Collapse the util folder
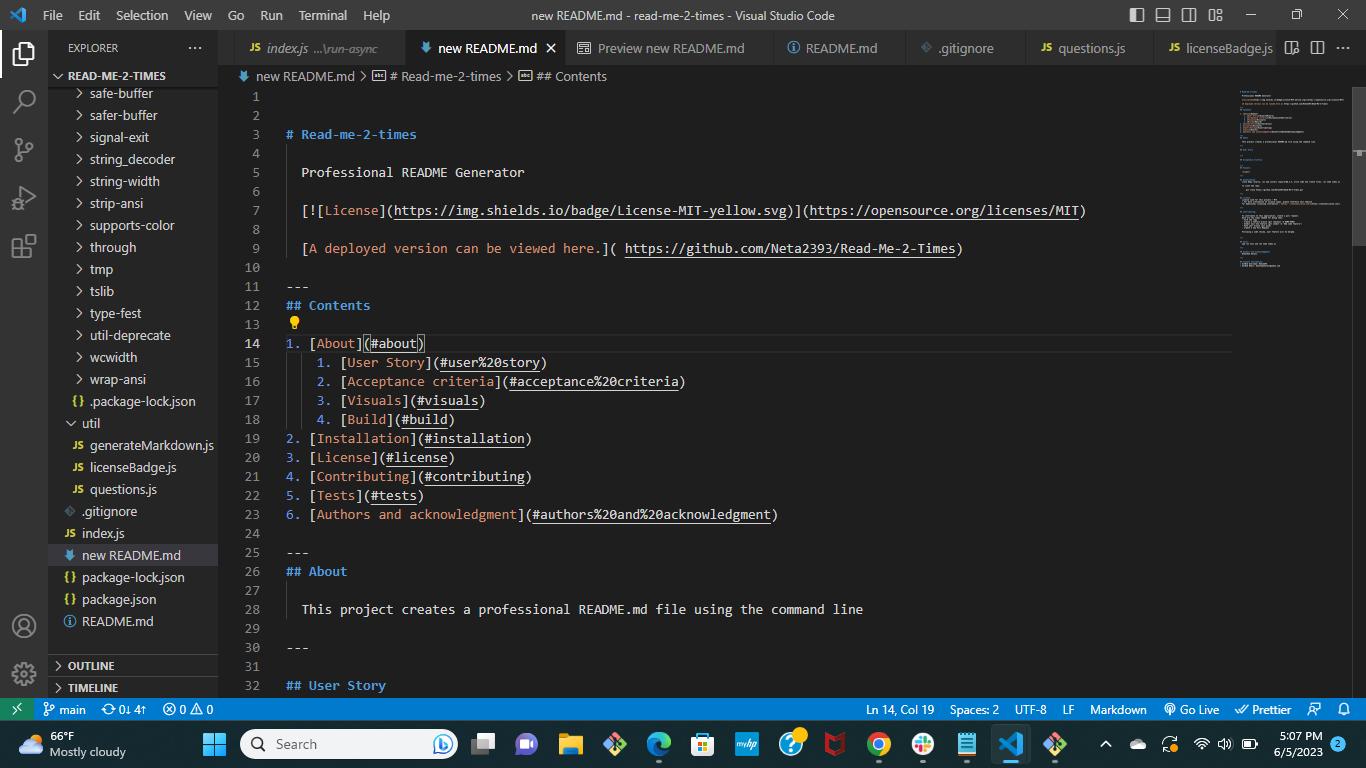 133,423
